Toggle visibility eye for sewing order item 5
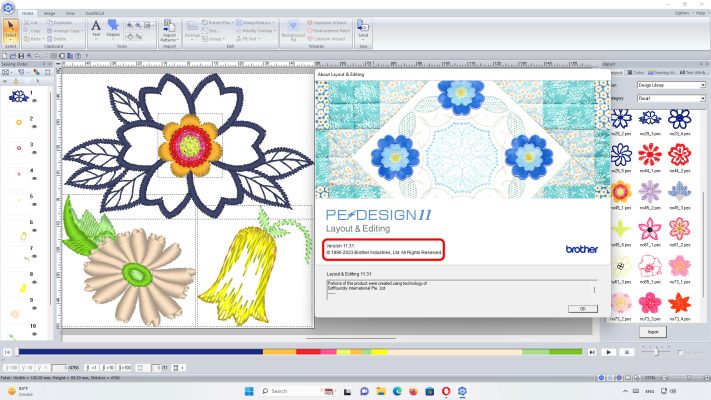 pyautogui.click(x=34, y=204)
